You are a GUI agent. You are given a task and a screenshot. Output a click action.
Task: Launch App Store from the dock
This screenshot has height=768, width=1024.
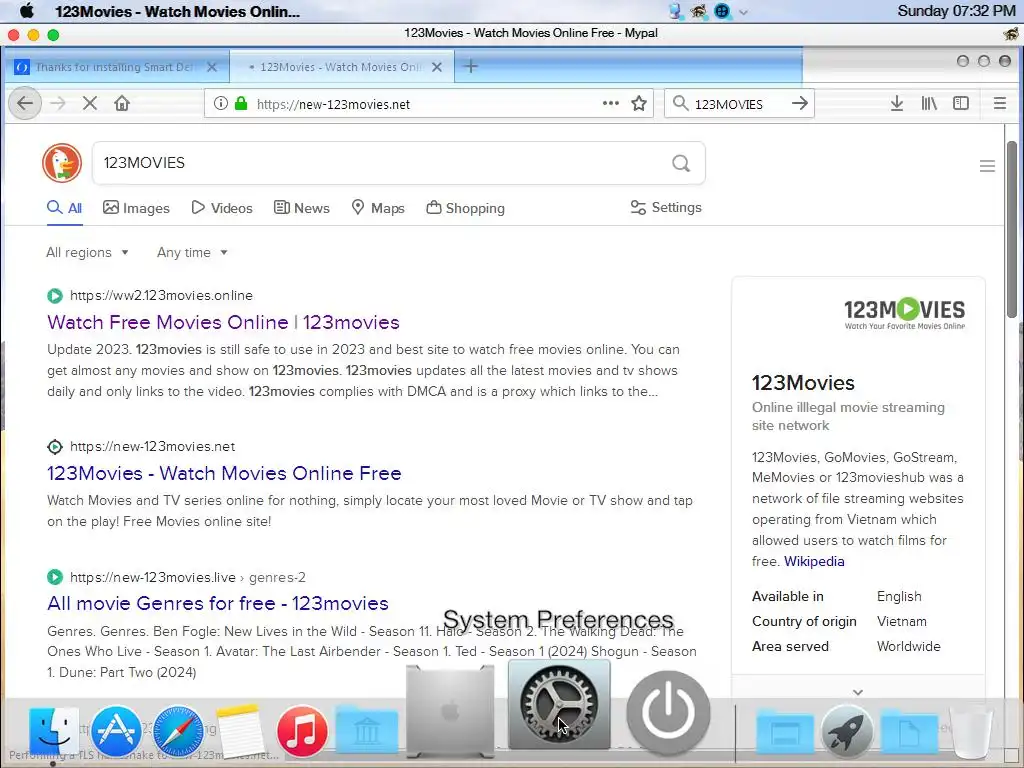pyautogui.click(x=116, y=731)
